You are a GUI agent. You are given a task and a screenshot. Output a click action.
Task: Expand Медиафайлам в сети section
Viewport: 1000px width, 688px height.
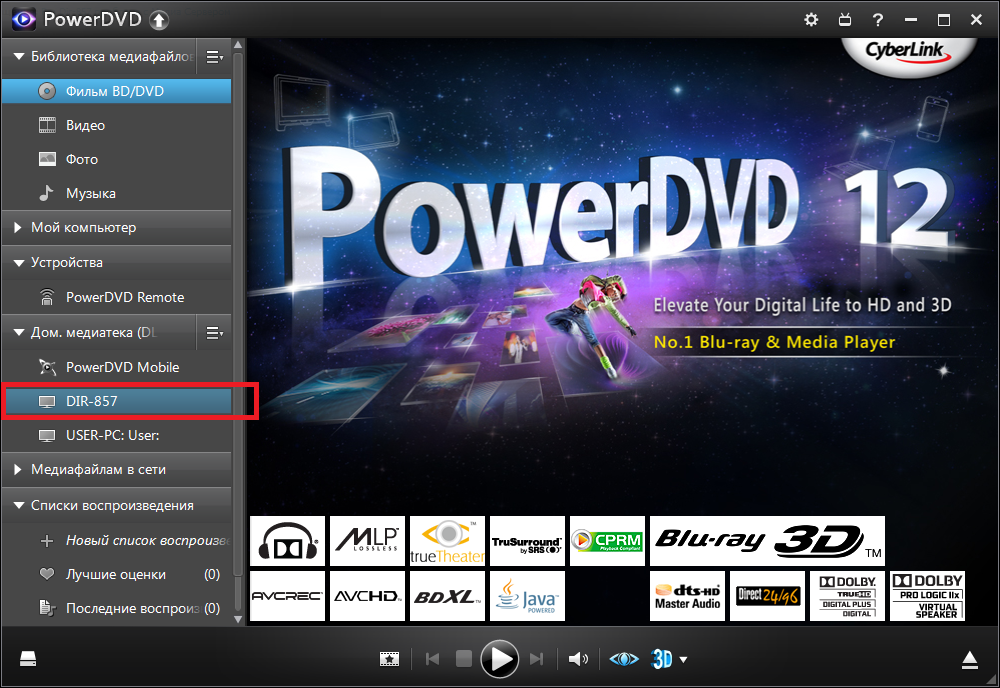18,469
